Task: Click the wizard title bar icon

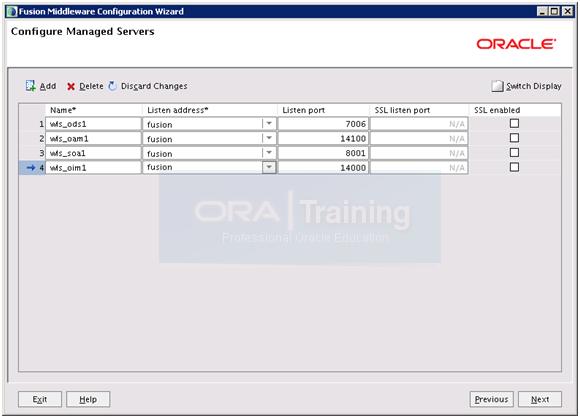Action: (12, 11)
